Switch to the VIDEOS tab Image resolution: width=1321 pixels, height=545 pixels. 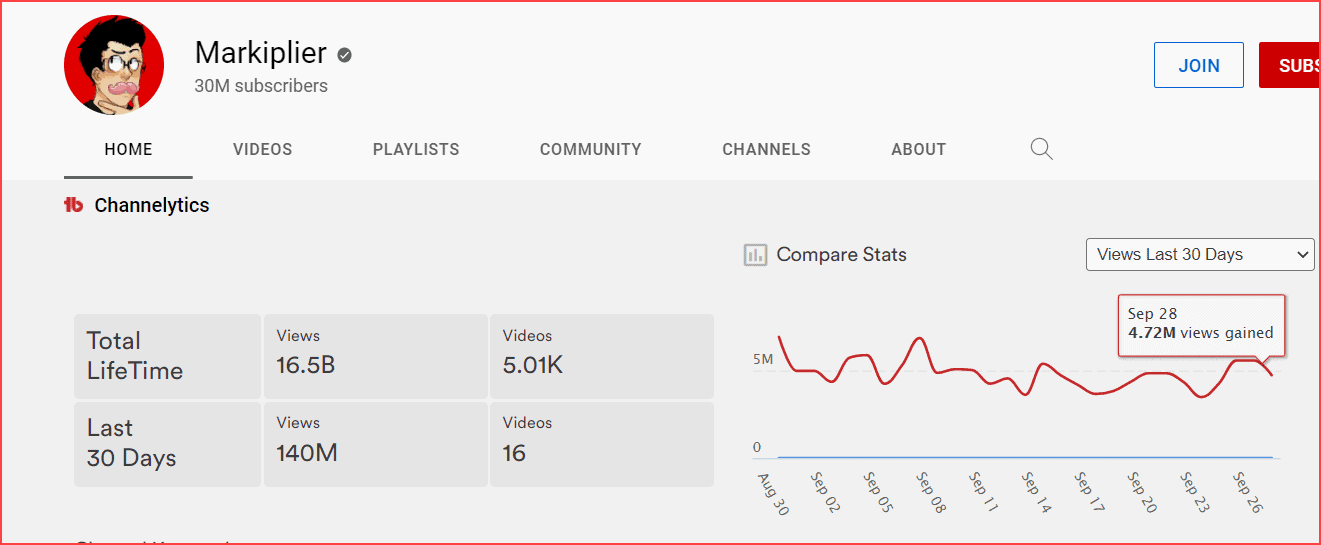tap(263, 150)
